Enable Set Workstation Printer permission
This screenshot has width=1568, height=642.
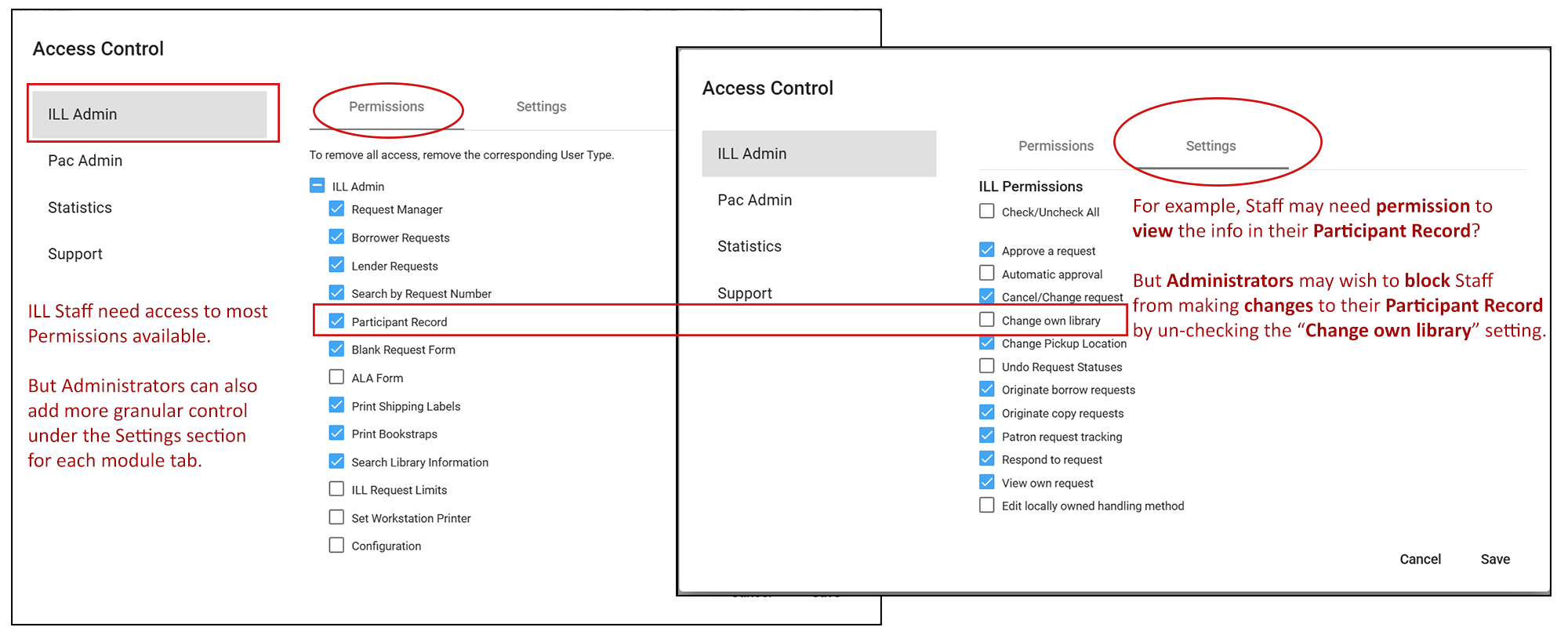point(337,517)
